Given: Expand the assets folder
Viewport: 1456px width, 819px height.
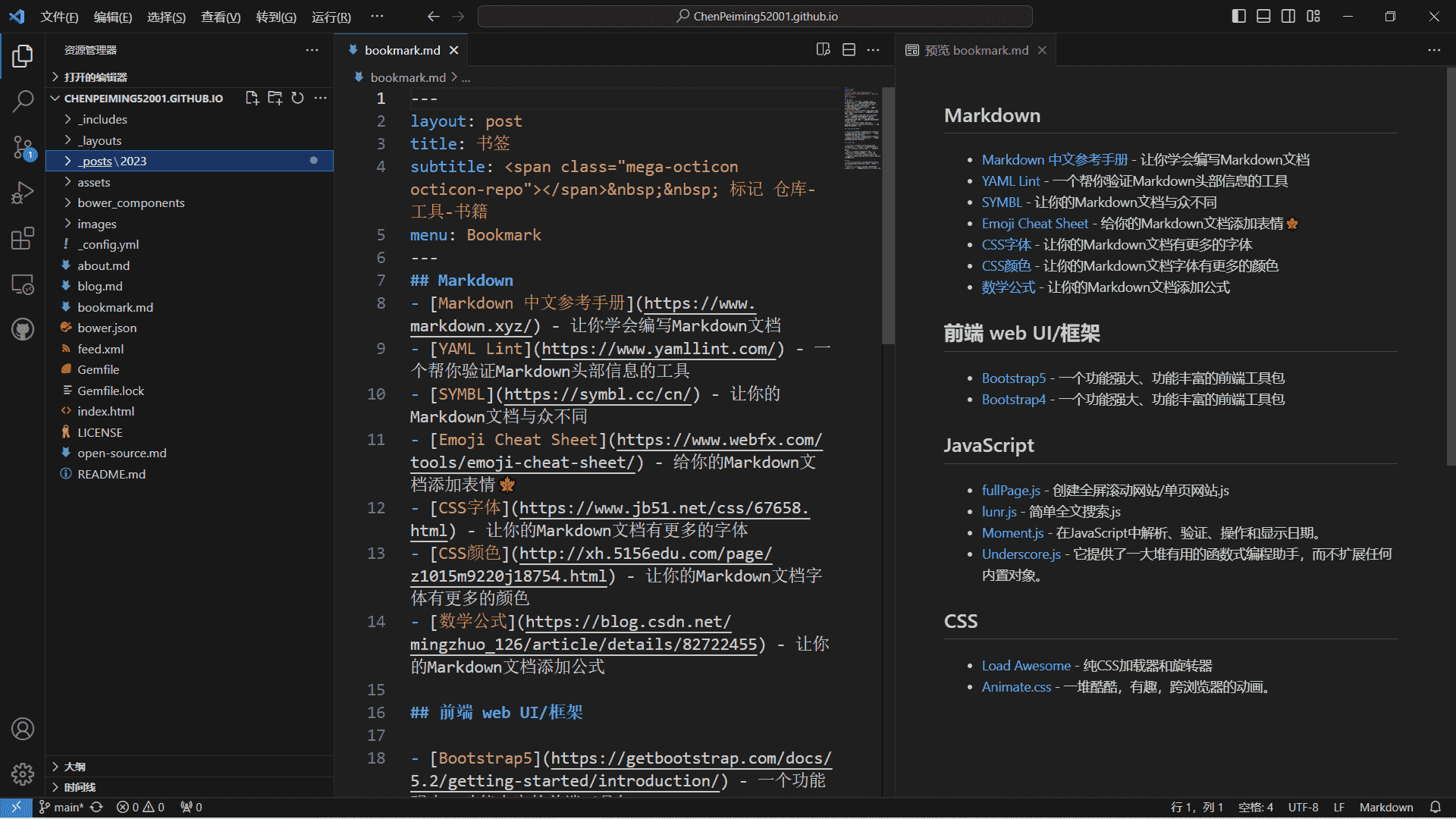Looking at the screenshot, I should 190,182.
